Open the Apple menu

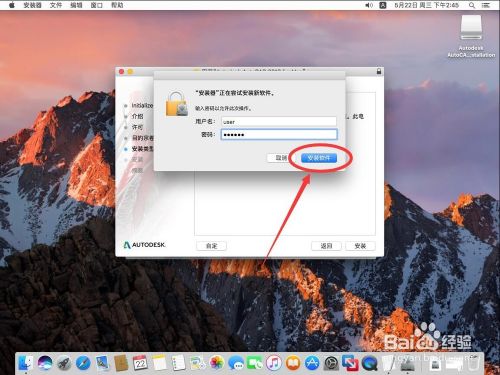(12, 5)
